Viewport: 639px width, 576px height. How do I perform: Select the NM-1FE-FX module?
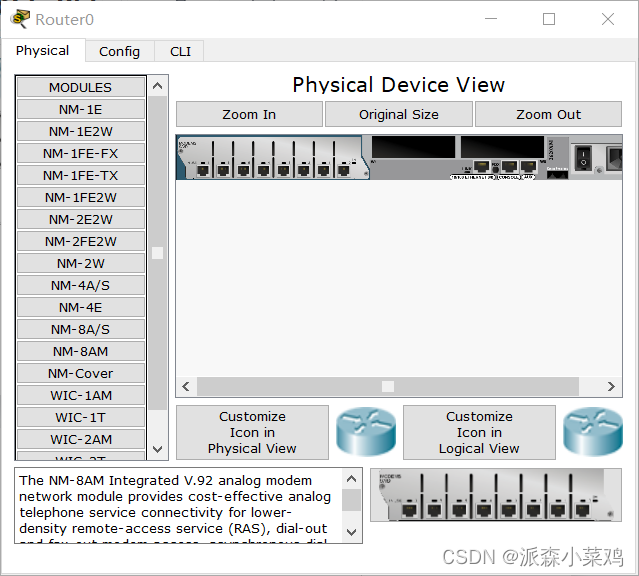(81, 153)
